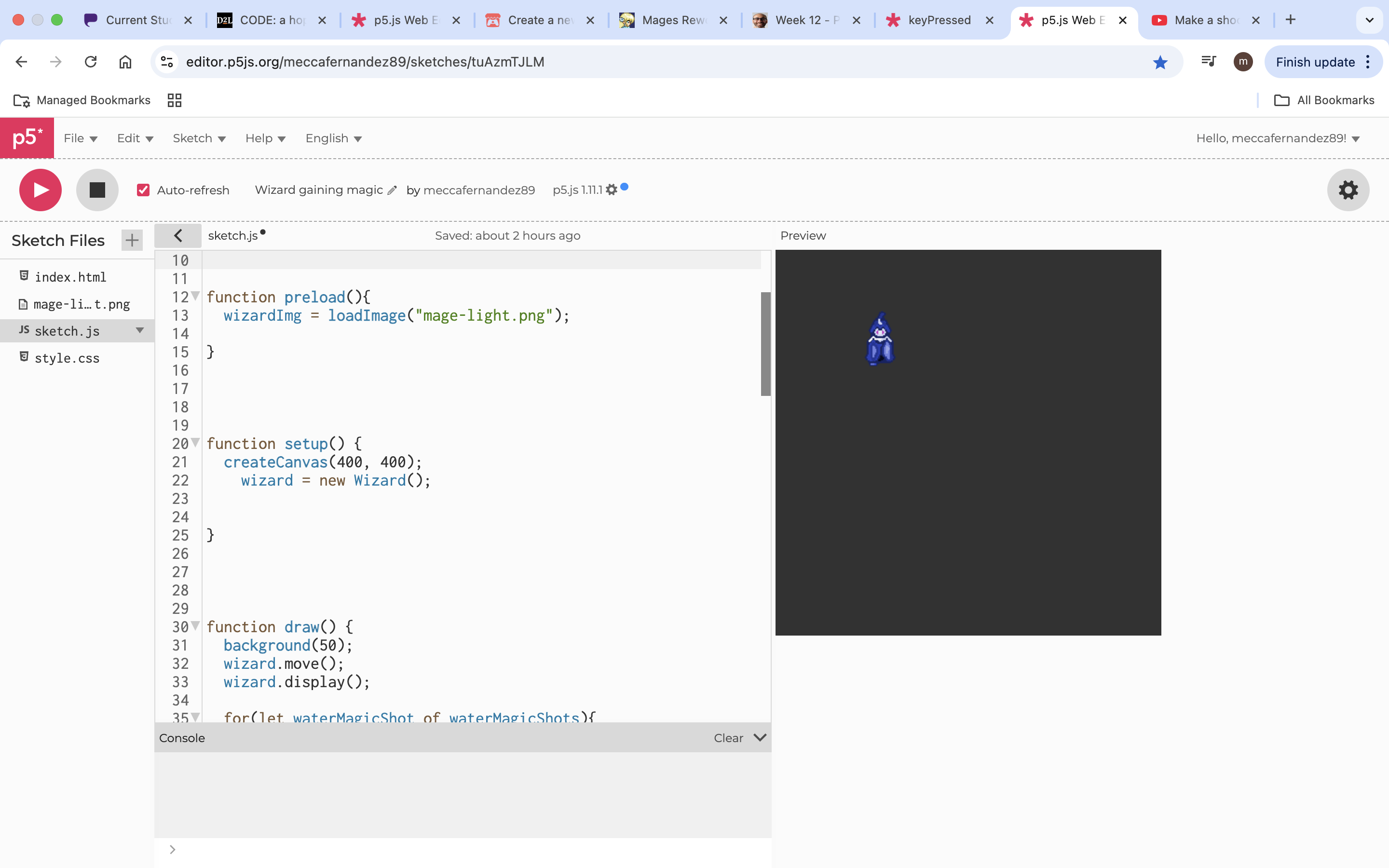This screenshot has width=1389, height=868.
Task: Open p5.js version settings gear
Action: tap(611, 190)
